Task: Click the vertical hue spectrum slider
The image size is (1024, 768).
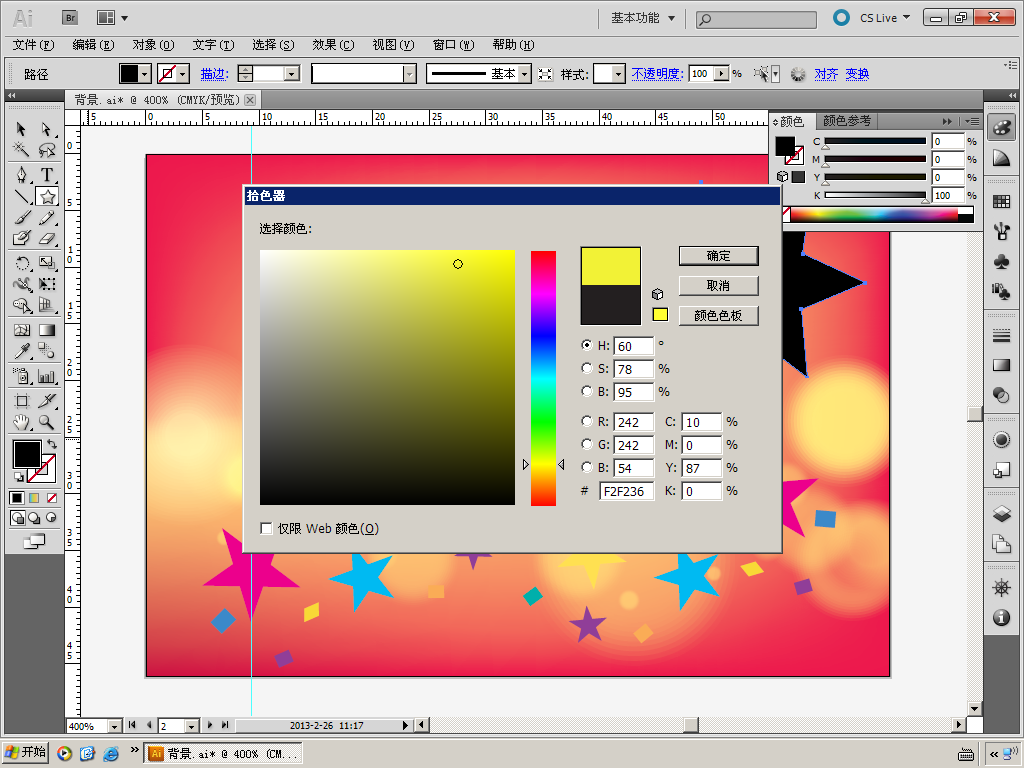Action: (x=543, y=377)
